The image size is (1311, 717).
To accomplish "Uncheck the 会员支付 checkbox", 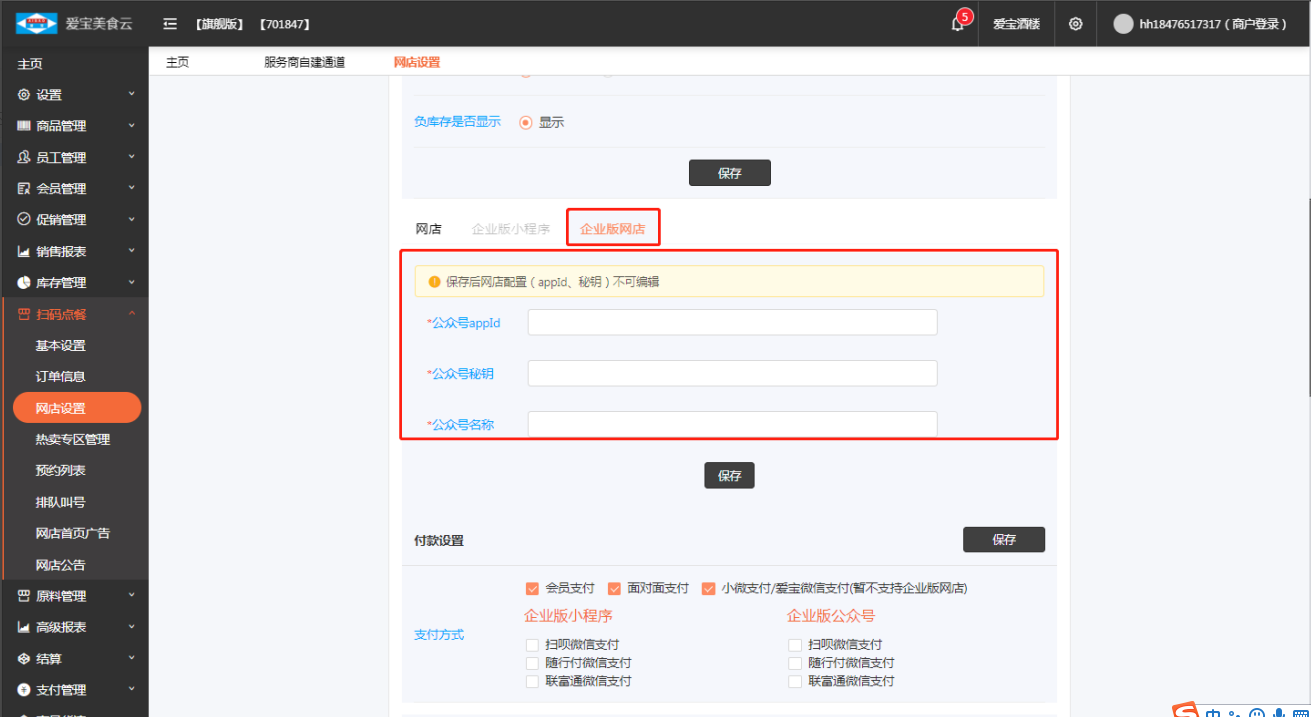I will (533, 588).
